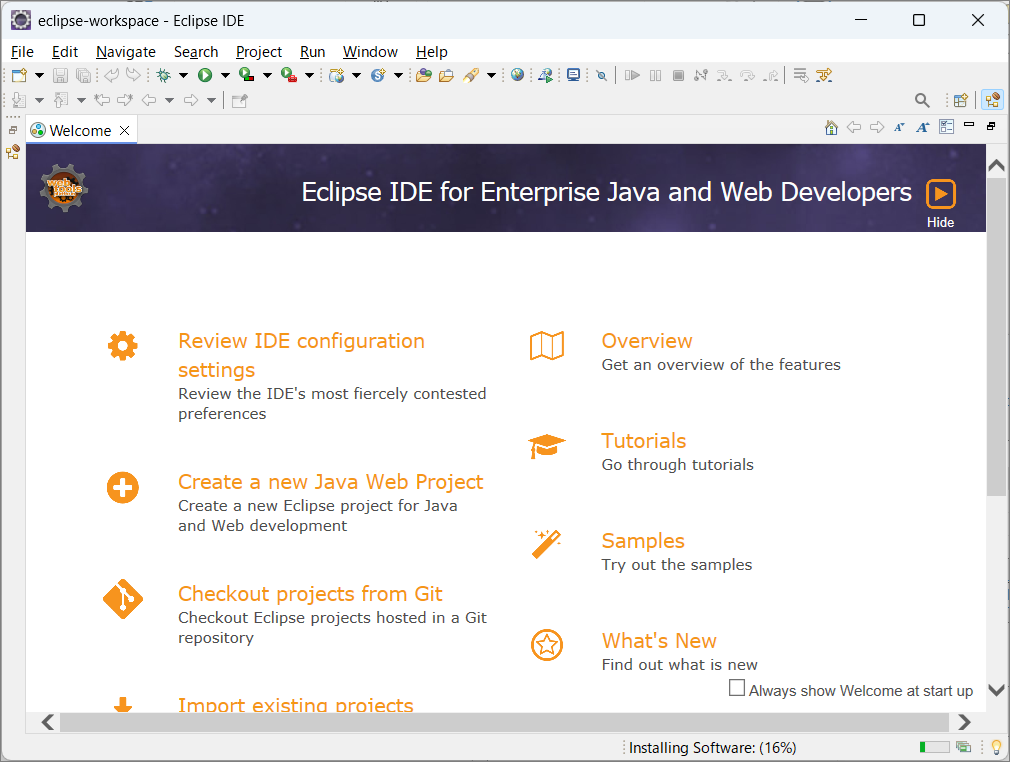The width and height of the screenshot is (1010, 762).
Task: Toggle Always show Welcome at start up
Action: [x=736, y=688]
